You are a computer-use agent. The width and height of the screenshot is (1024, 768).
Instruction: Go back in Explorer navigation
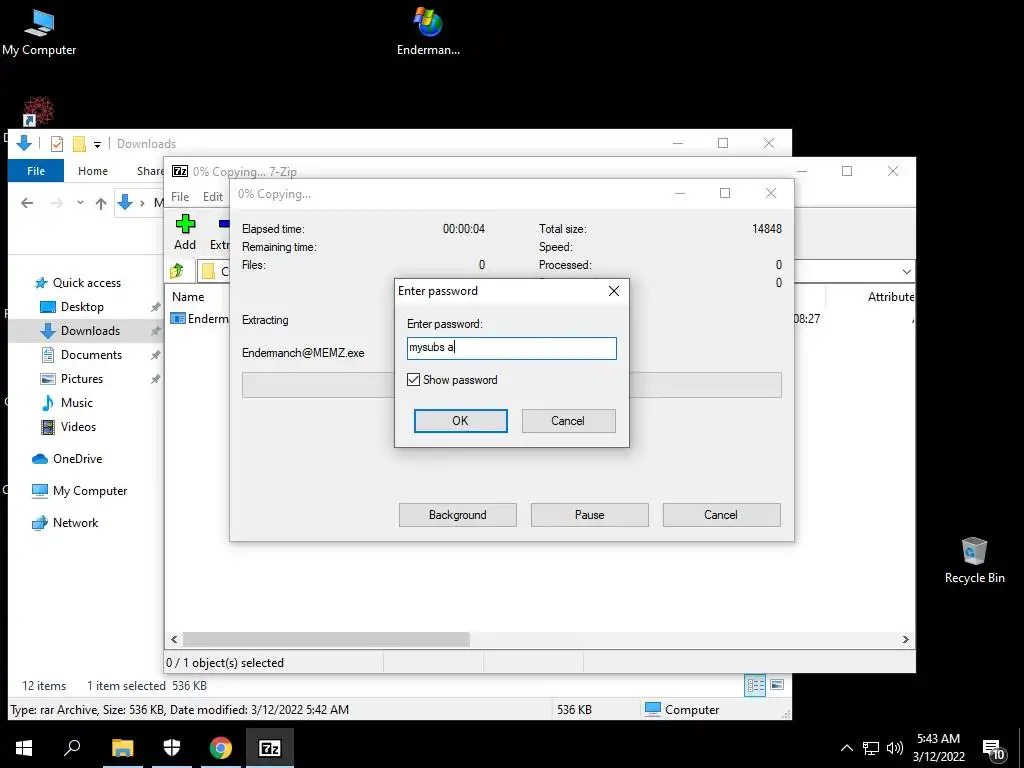[x=27, y=203]
